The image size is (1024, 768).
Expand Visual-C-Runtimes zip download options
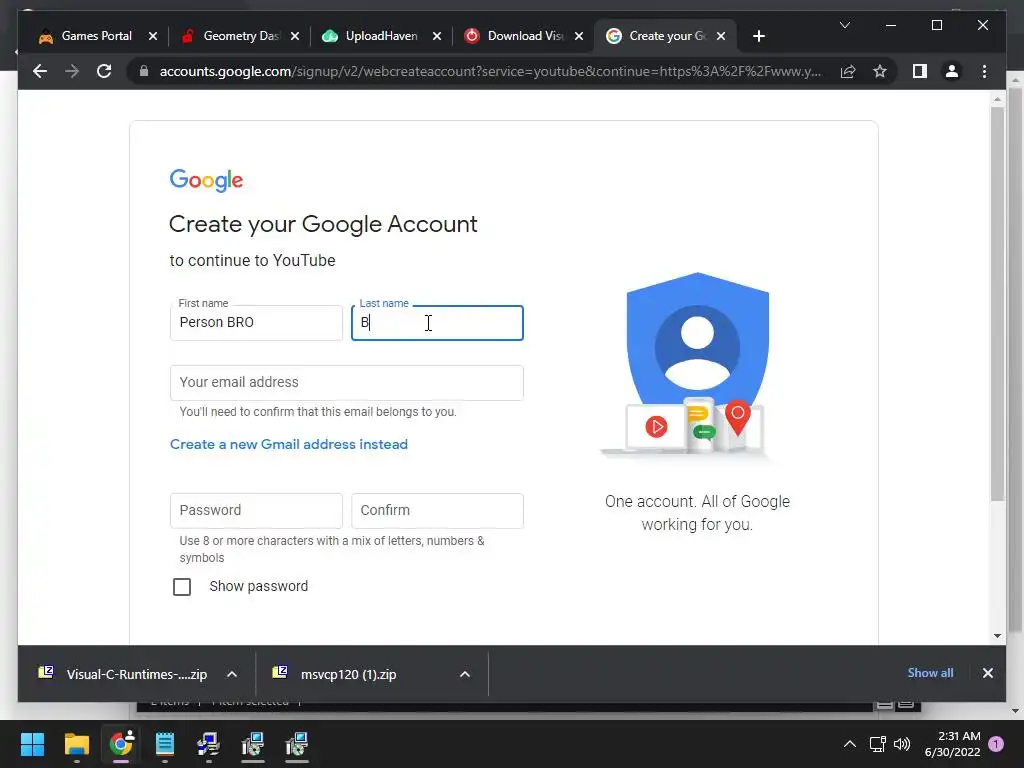232,674
